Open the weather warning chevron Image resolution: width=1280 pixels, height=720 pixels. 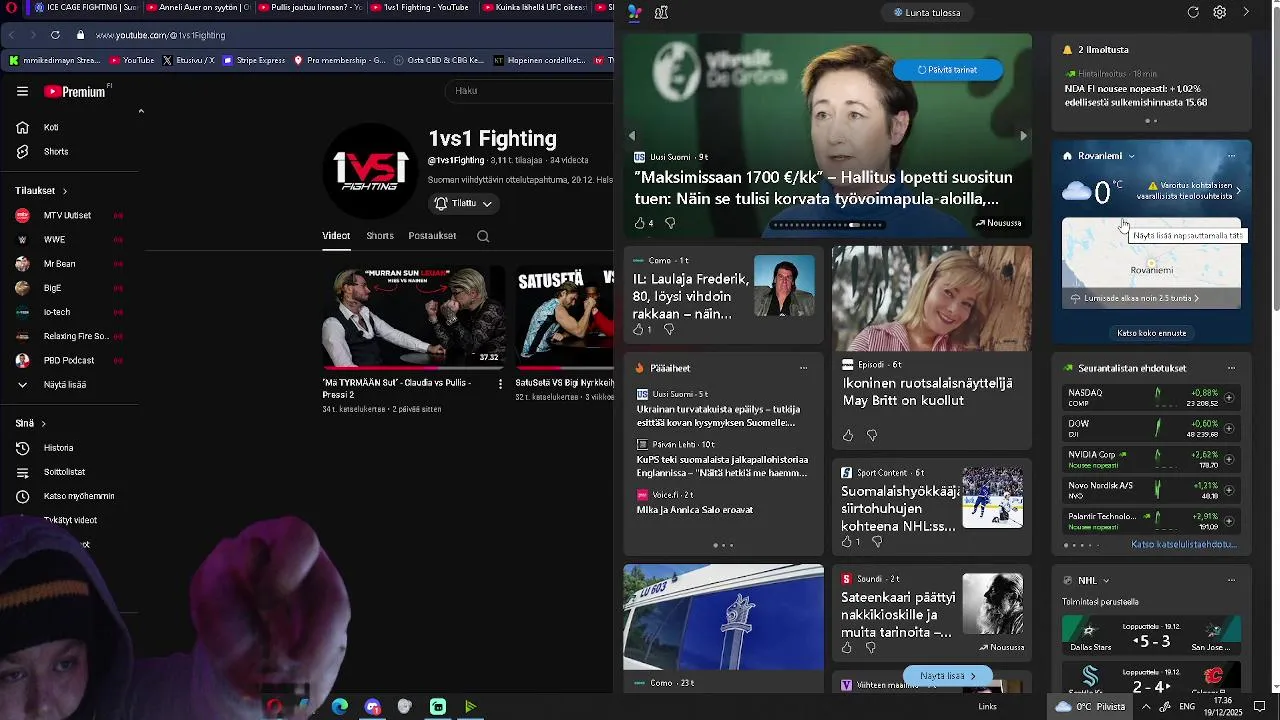pyautogui.click(x=1238, y=191)
